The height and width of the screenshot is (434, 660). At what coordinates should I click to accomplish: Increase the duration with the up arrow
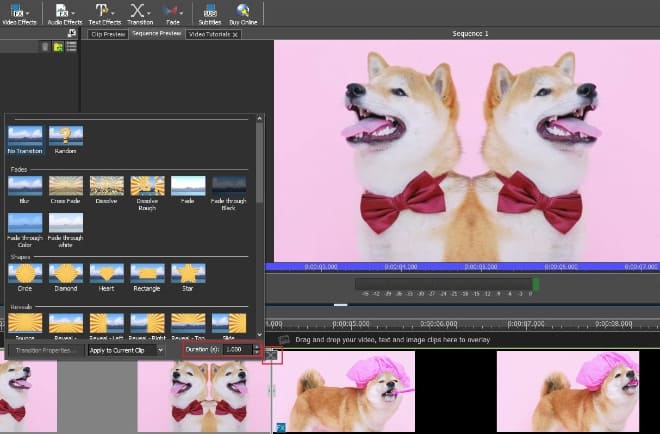pyautogui.click(x=256, y=347)
